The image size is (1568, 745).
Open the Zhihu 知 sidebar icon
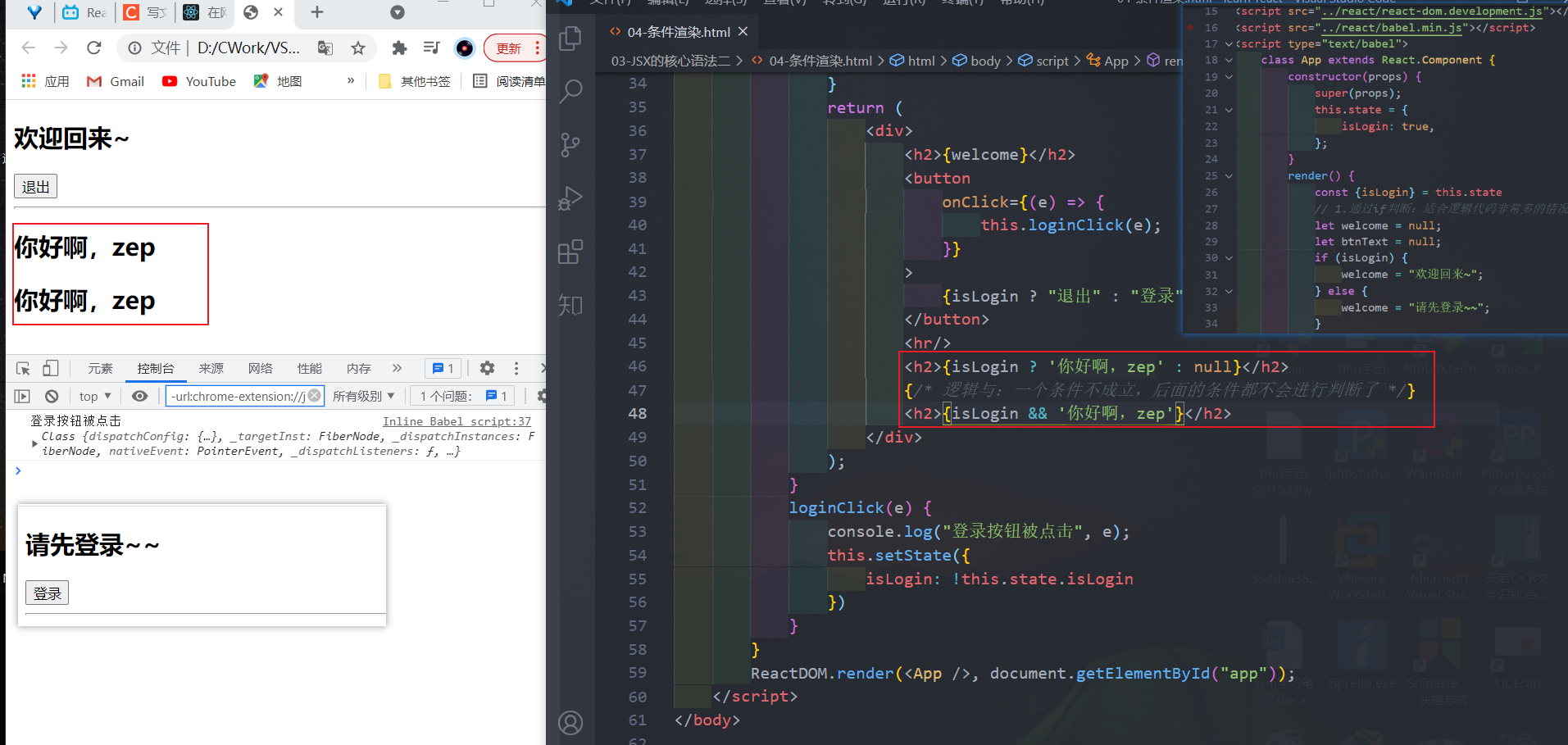click(x=570, y=305)
